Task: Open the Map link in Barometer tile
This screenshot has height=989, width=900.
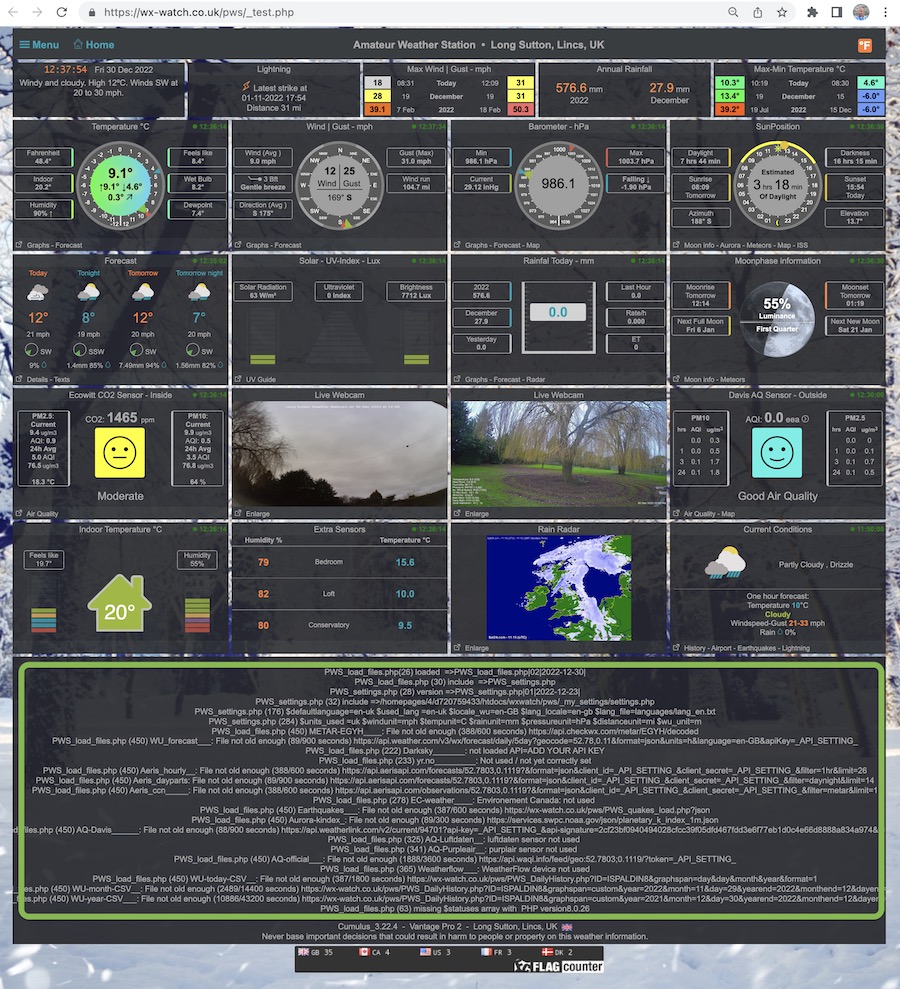Action: coord(533,245)
